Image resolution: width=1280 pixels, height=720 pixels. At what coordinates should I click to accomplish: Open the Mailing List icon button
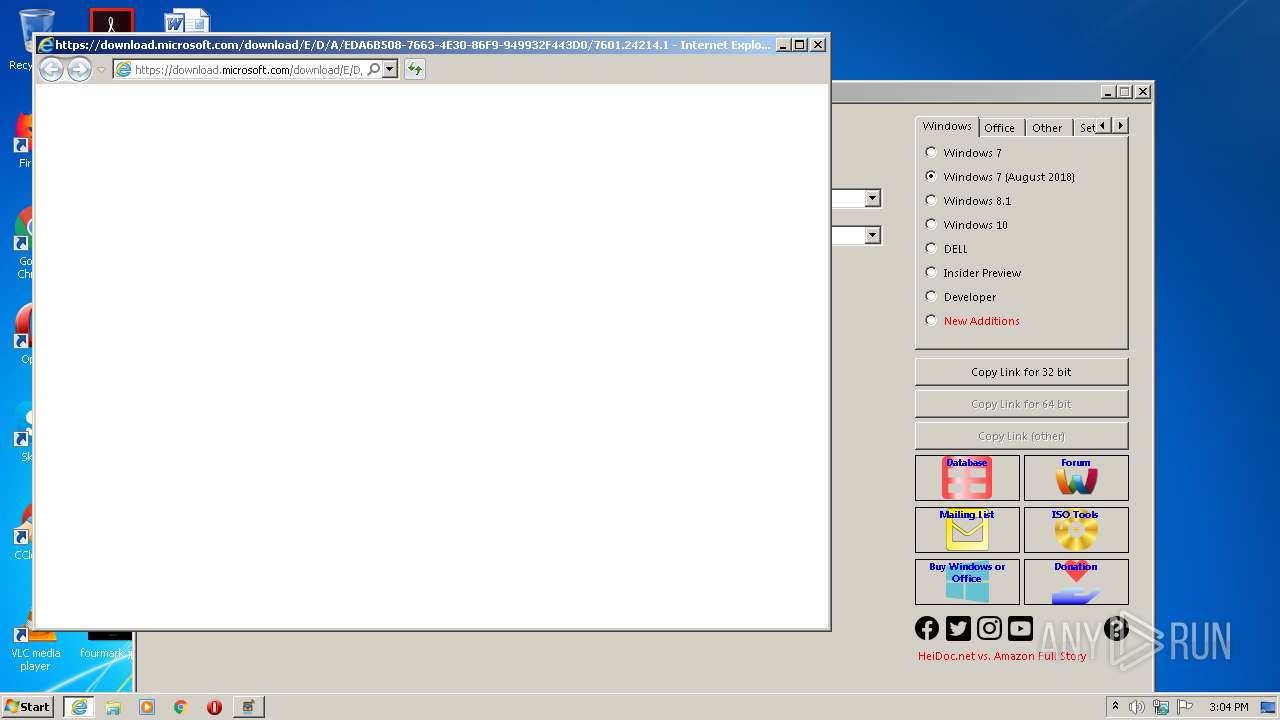tap(967, 530)
